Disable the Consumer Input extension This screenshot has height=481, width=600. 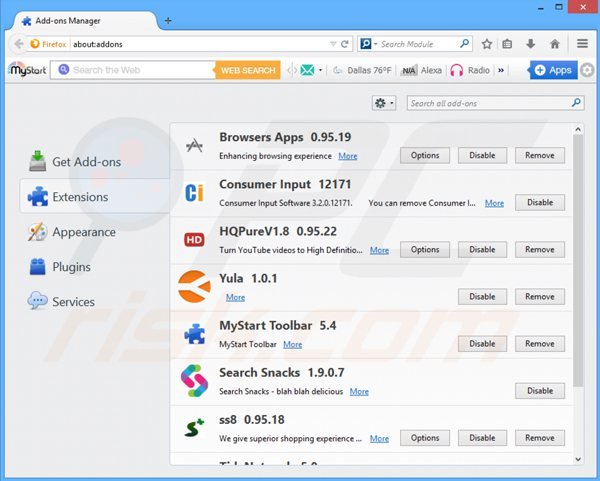(x=540, y=202)
